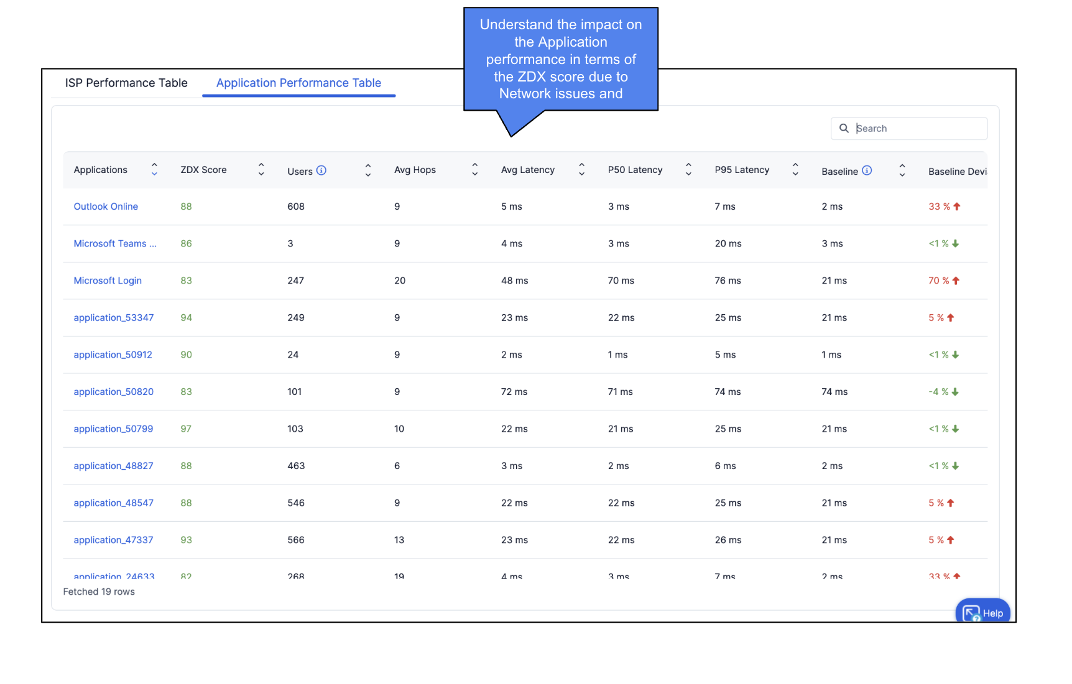The width and height of the screenshot is (1072, 684).
Task: Open the Outlook Online application link
Action: coord(106,207)
